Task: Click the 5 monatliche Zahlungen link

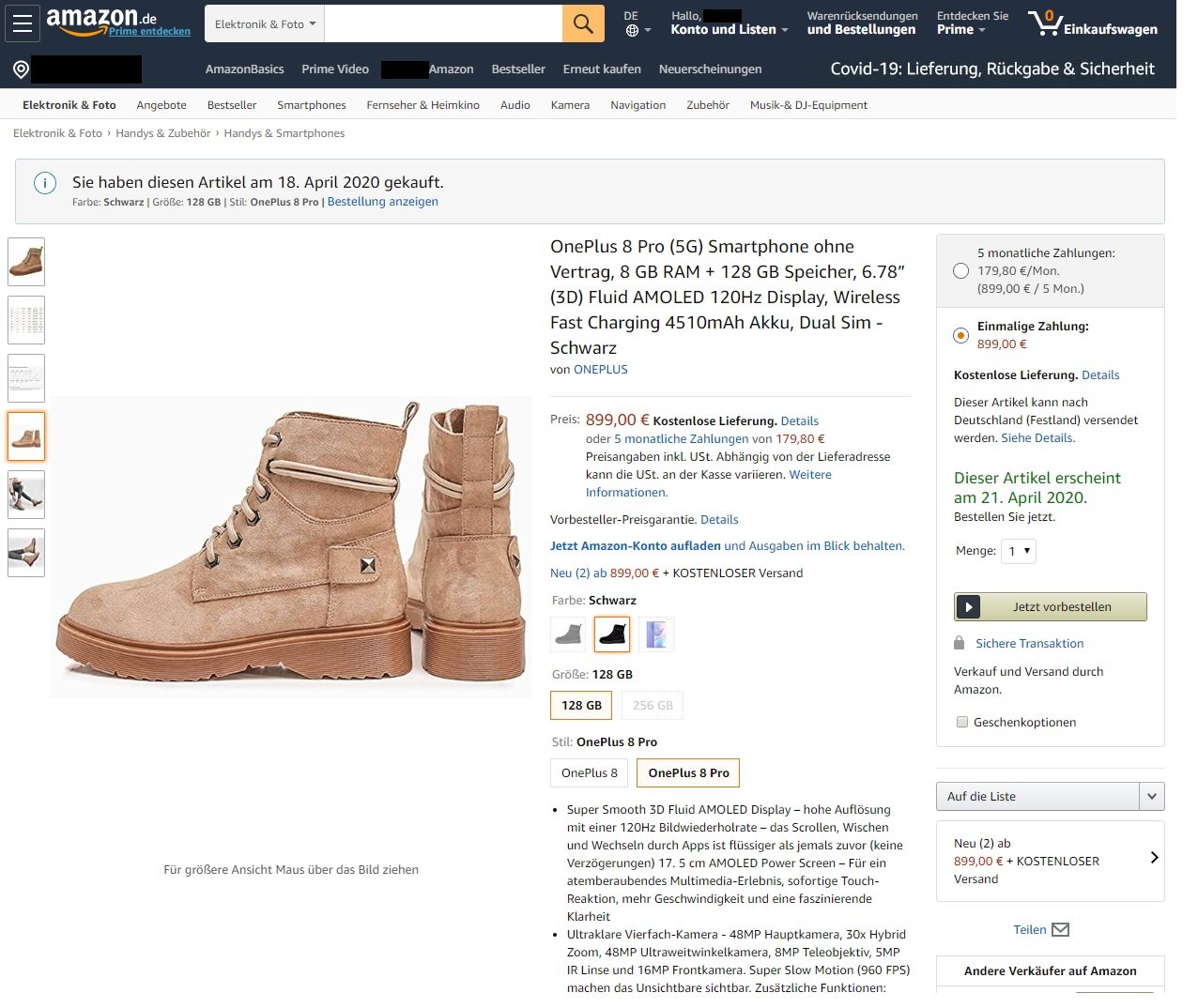Action: click(682, 438)
